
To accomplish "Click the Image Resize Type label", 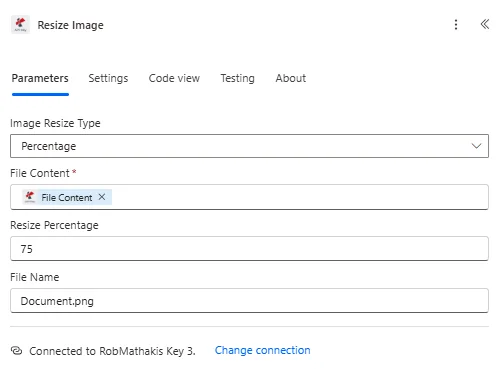I will 55,123.
